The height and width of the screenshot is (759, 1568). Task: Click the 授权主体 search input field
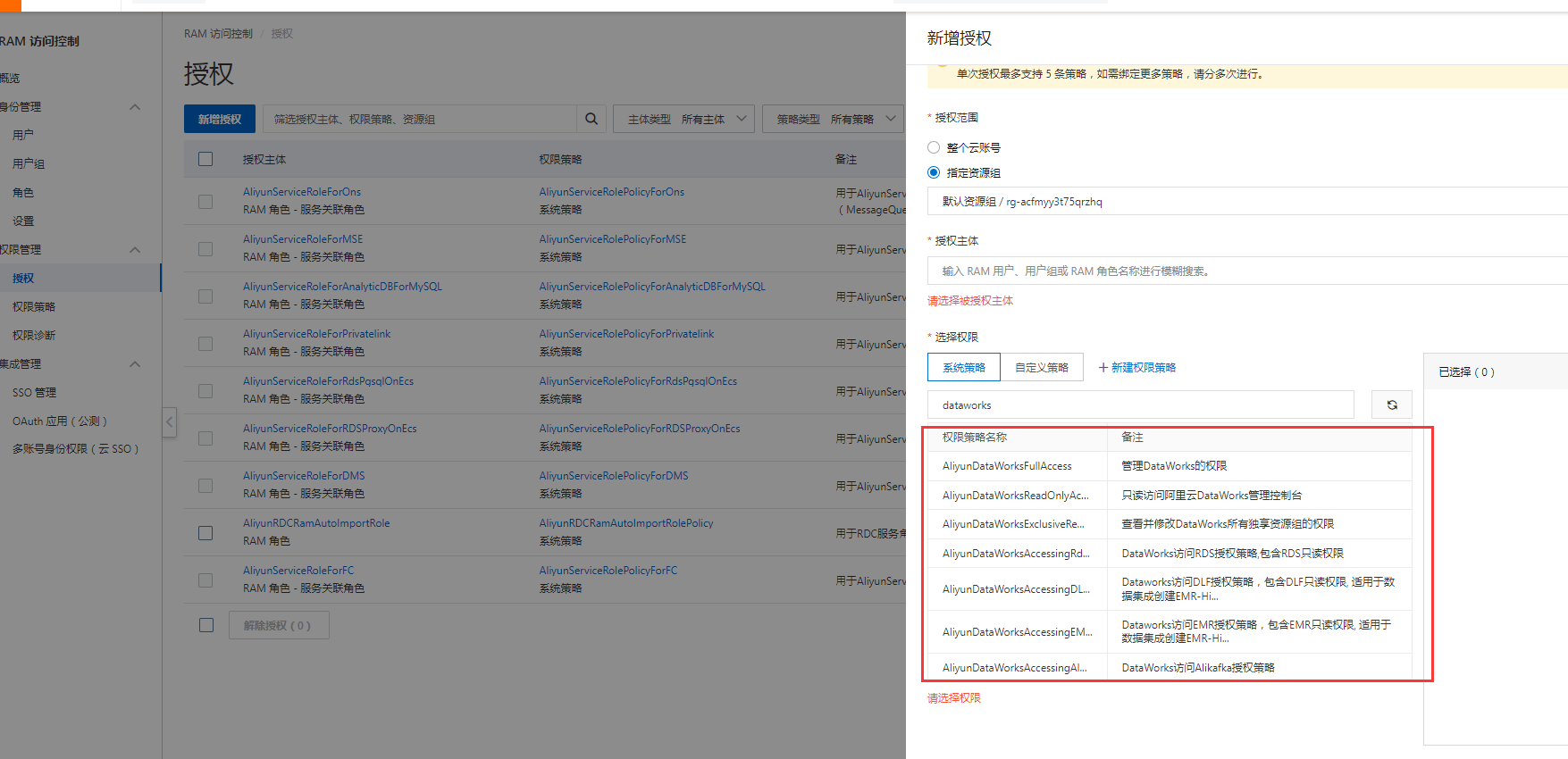pyautogui.click(x=1247, y=271)
